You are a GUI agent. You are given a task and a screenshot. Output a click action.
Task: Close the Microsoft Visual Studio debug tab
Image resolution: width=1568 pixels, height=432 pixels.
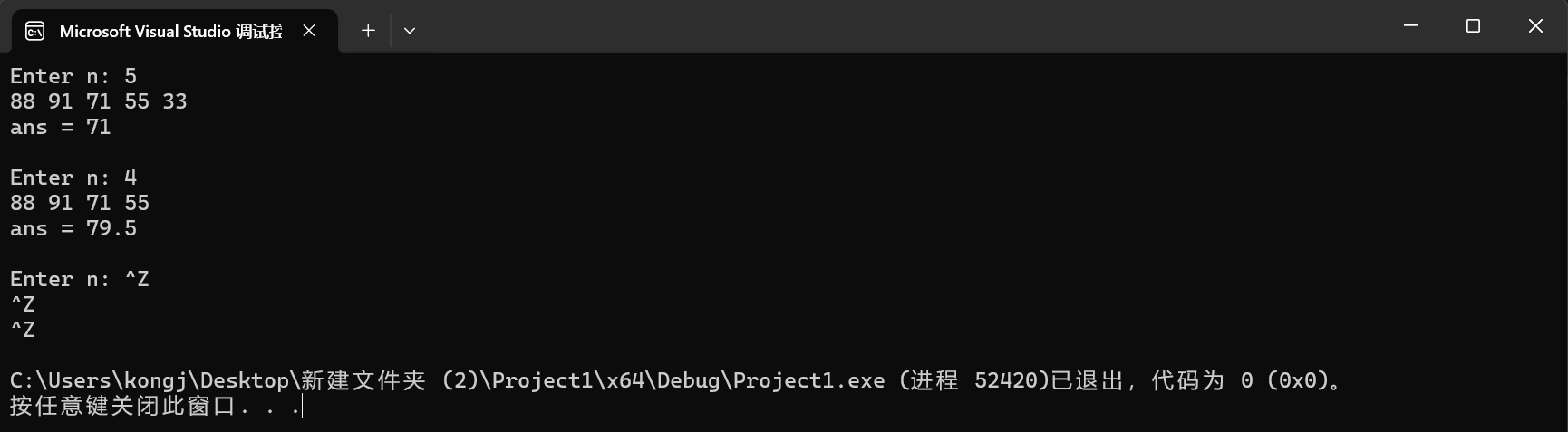click(309, 31)
